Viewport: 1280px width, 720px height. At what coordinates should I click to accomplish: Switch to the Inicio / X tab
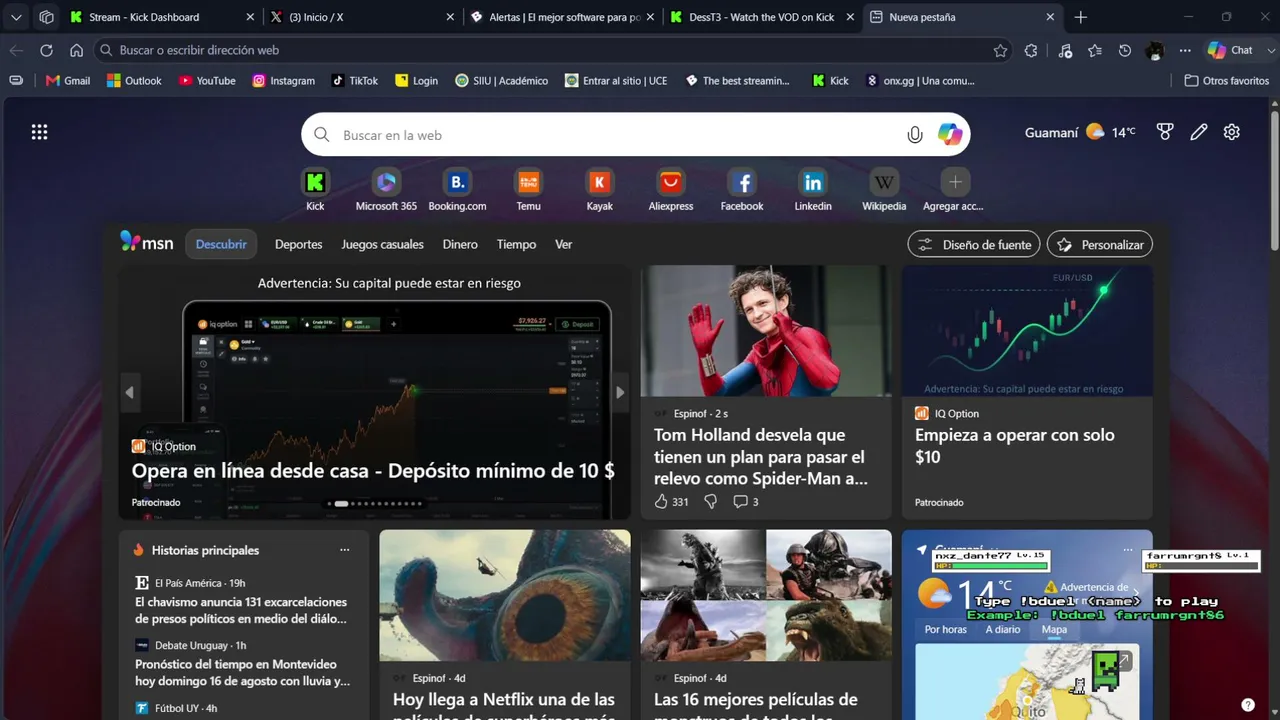tap(361, 17)
